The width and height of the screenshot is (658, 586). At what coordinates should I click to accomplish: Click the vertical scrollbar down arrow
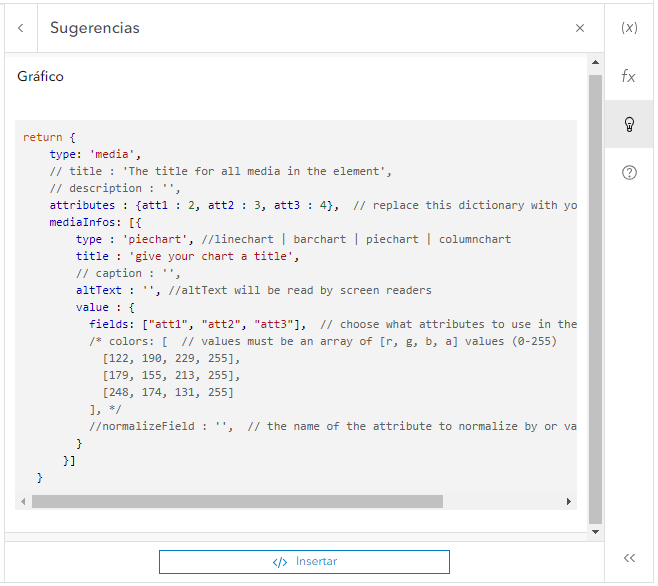coord(596,533)
